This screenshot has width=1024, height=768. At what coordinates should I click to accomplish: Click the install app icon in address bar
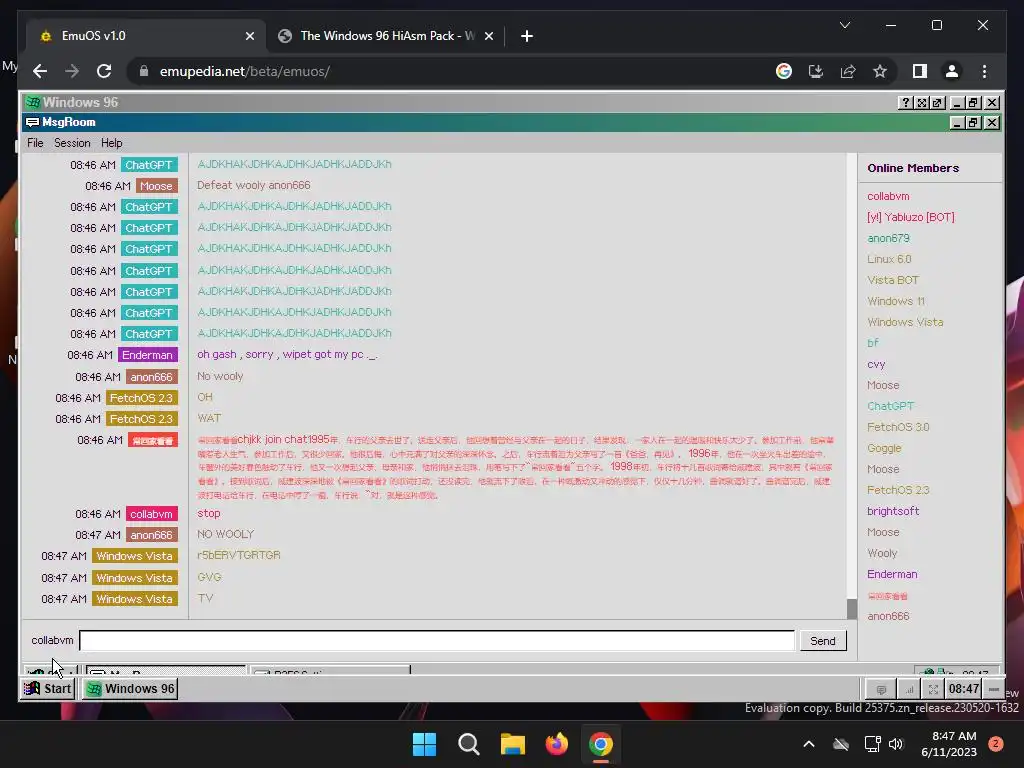(816, 71)
